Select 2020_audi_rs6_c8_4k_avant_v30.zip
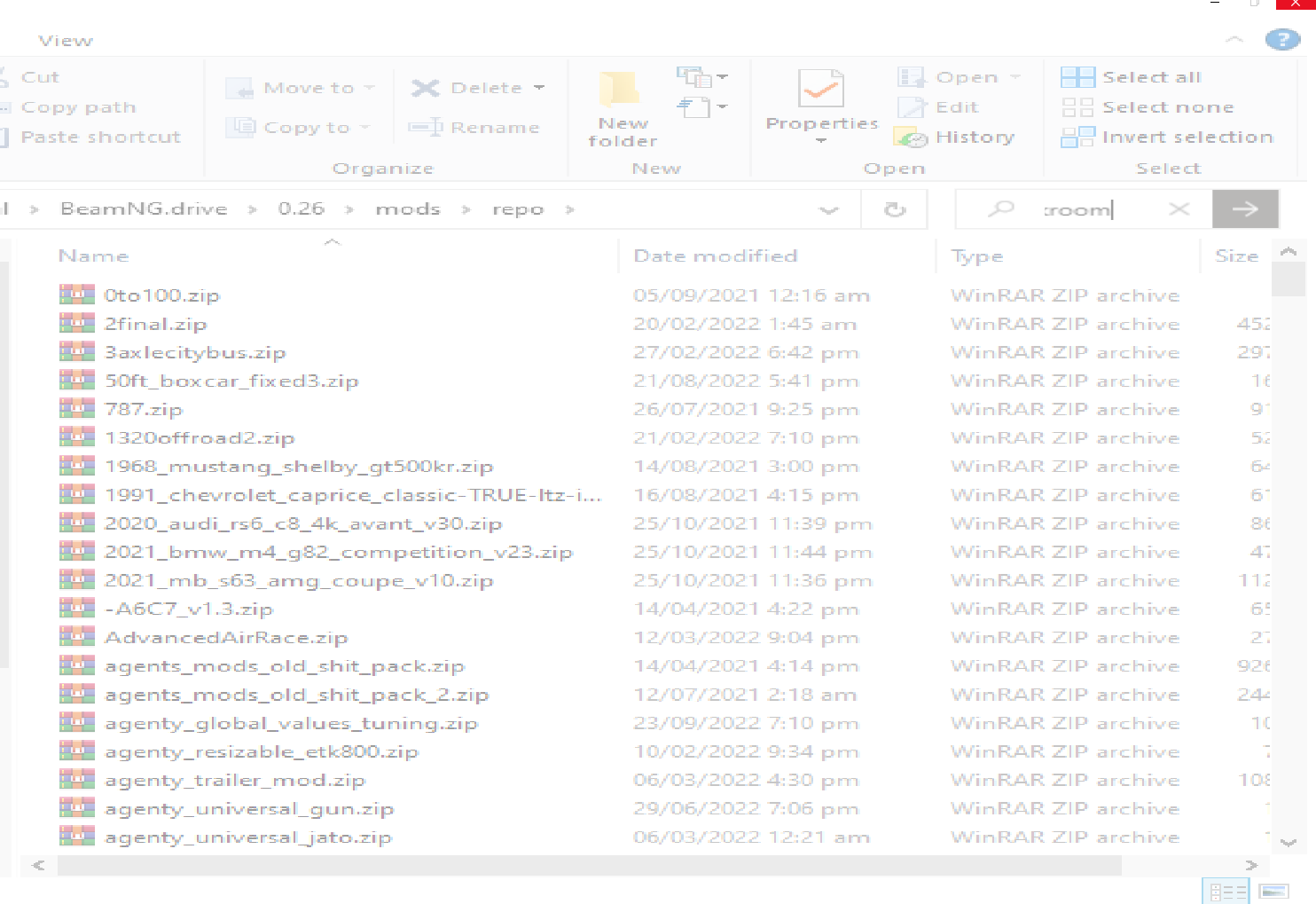This screenshot has height=904, width=1316. [303, 523]
